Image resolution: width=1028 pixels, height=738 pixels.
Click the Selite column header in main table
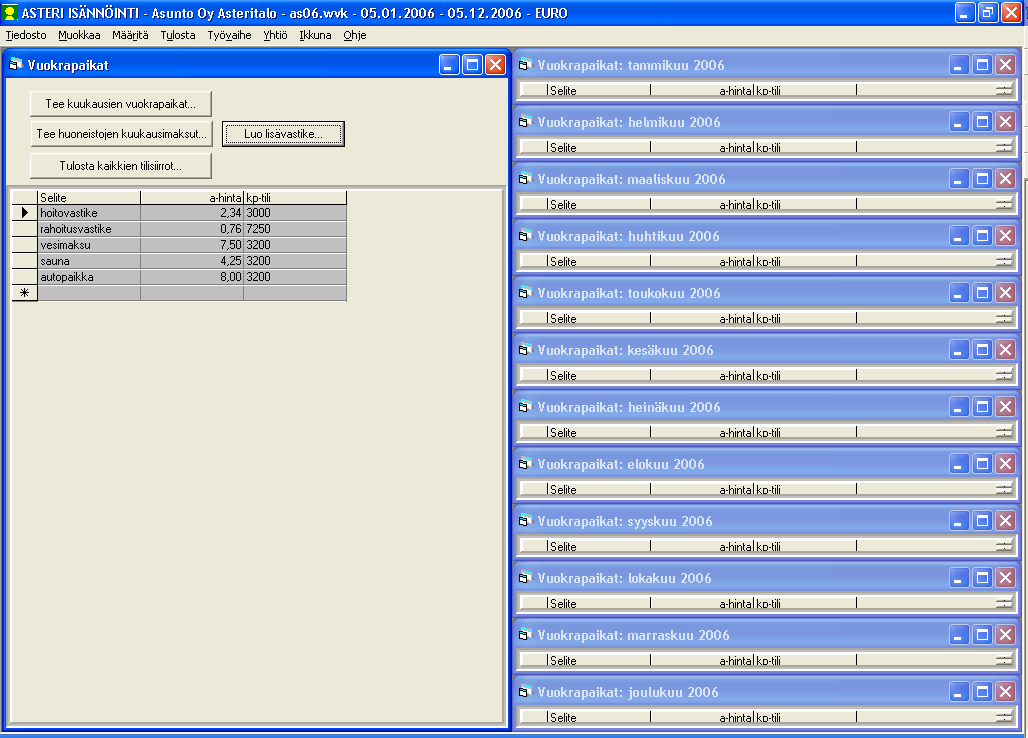click(89, 197)
